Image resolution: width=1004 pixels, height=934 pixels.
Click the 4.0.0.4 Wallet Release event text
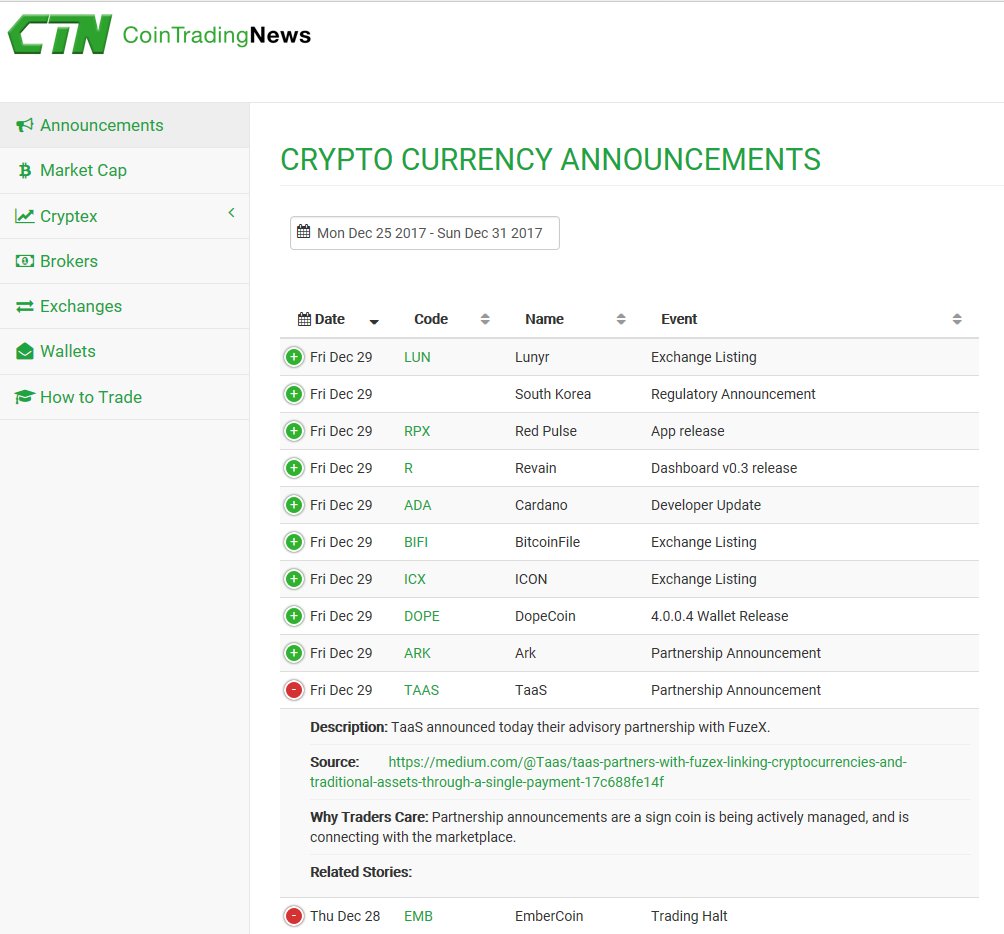tap(719, 616)
